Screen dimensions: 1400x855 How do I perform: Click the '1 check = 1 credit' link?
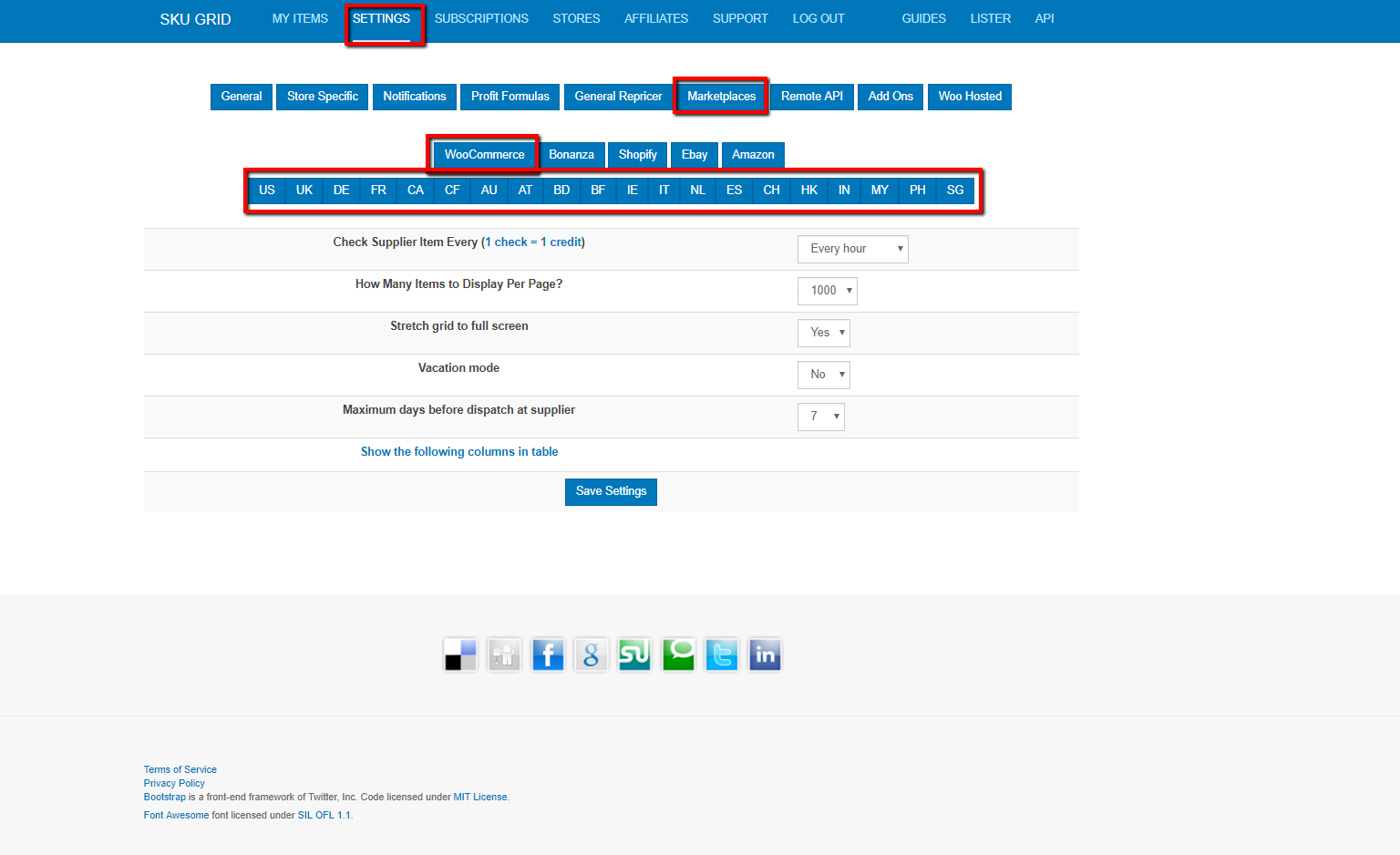point(533,242)
